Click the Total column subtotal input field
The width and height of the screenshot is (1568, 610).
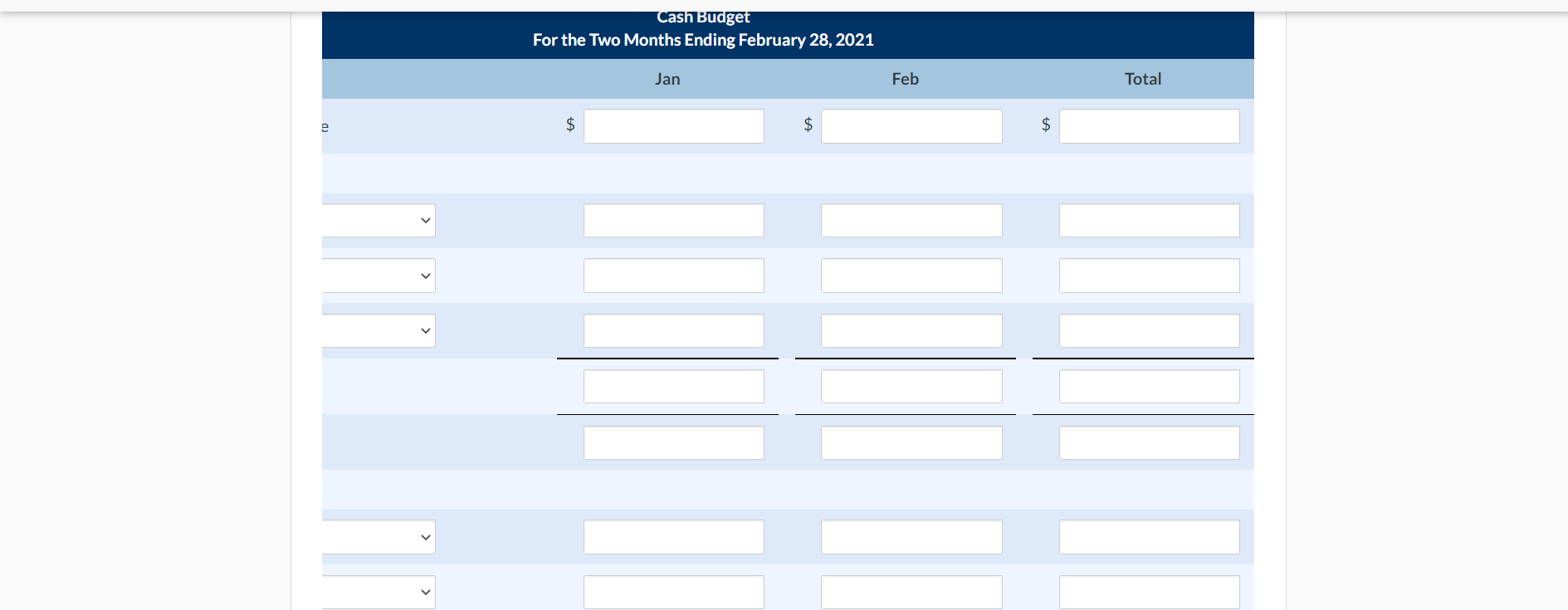[1149, 386]
